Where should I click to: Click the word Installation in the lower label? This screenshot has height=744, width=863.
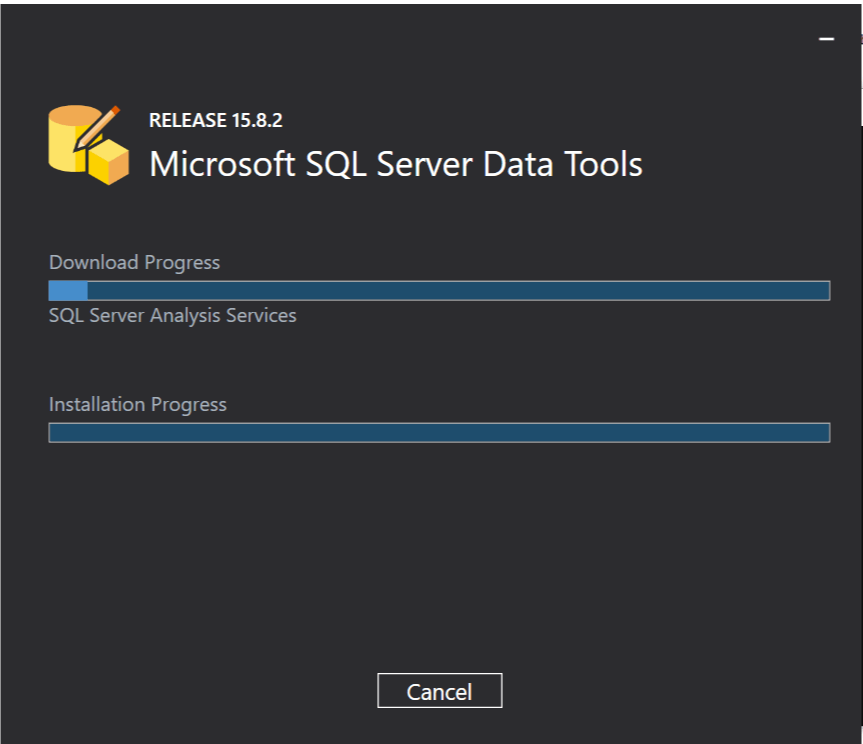tap(97, 405)
